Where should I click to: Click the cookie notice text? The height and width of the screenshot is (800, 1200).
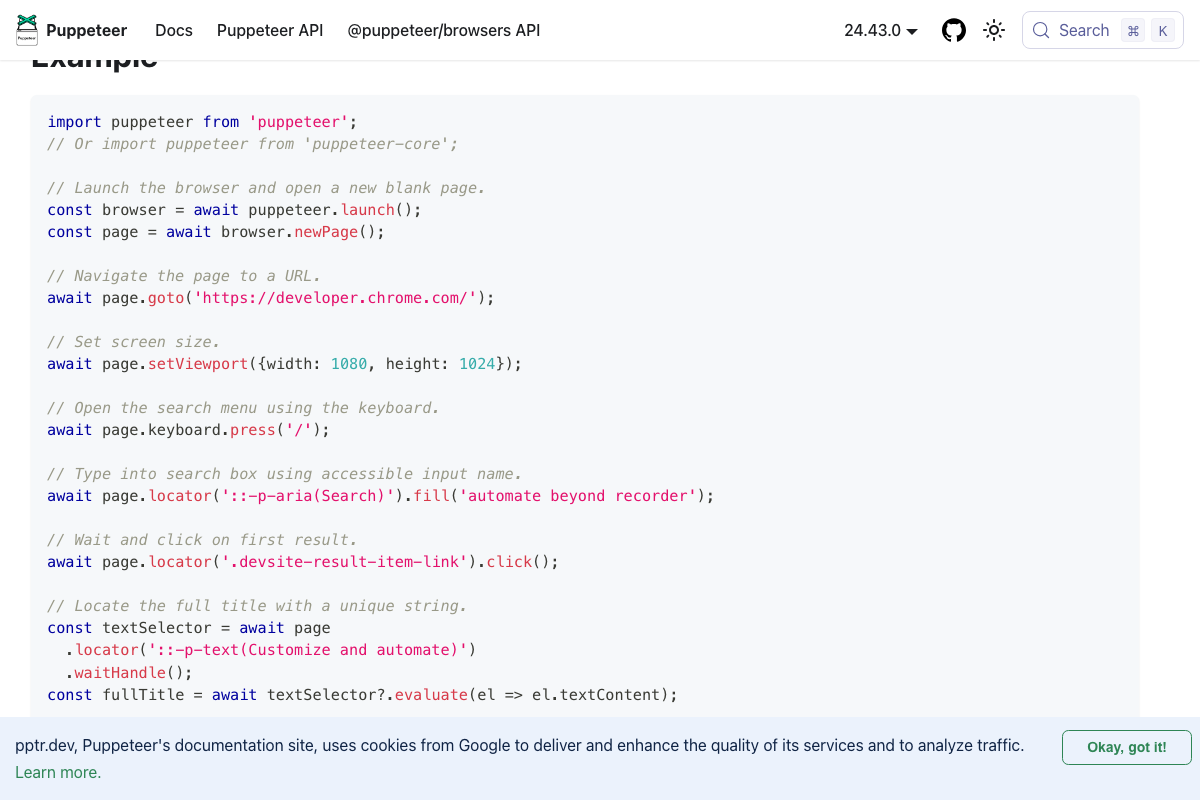(x=519, y=745)
